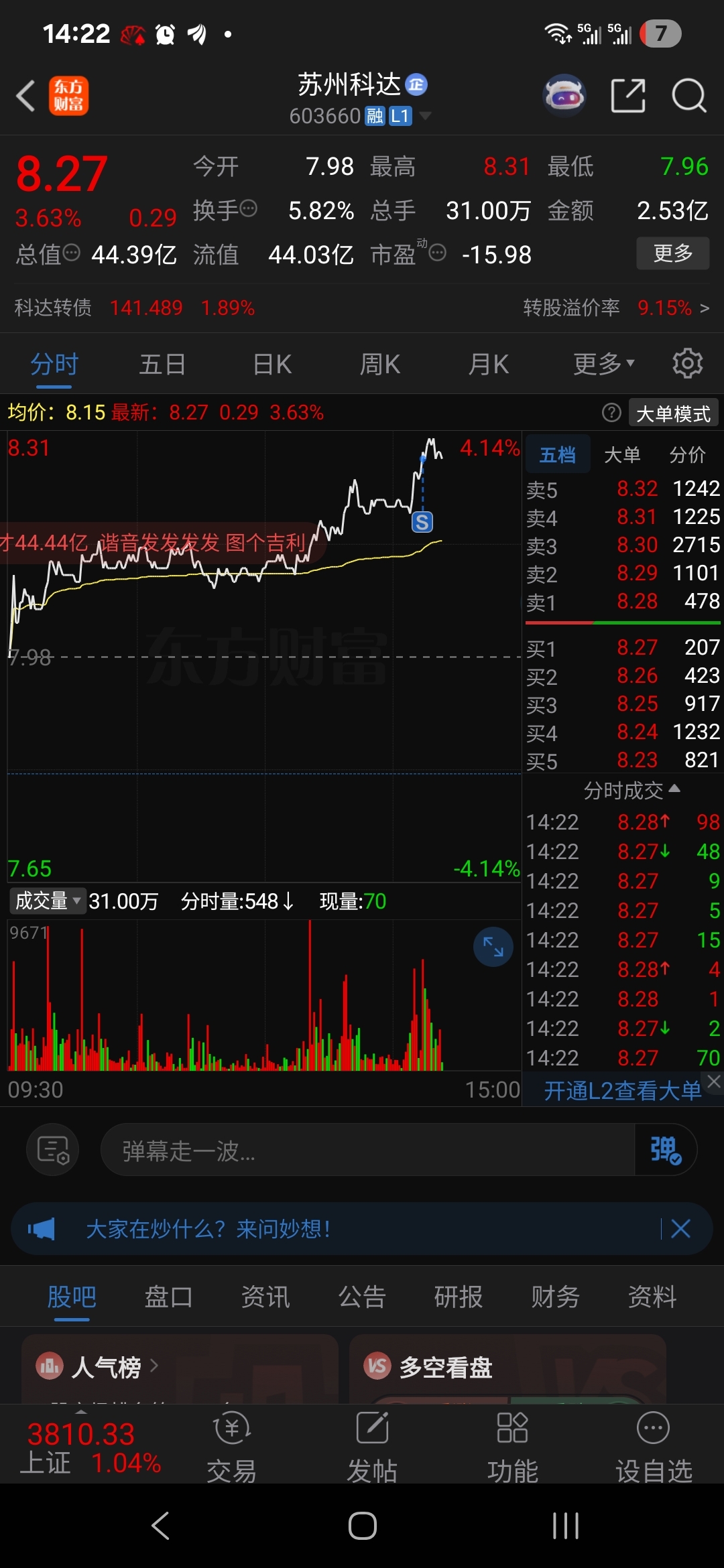Open the 更多 chart period dropdown

pos(604,364)
